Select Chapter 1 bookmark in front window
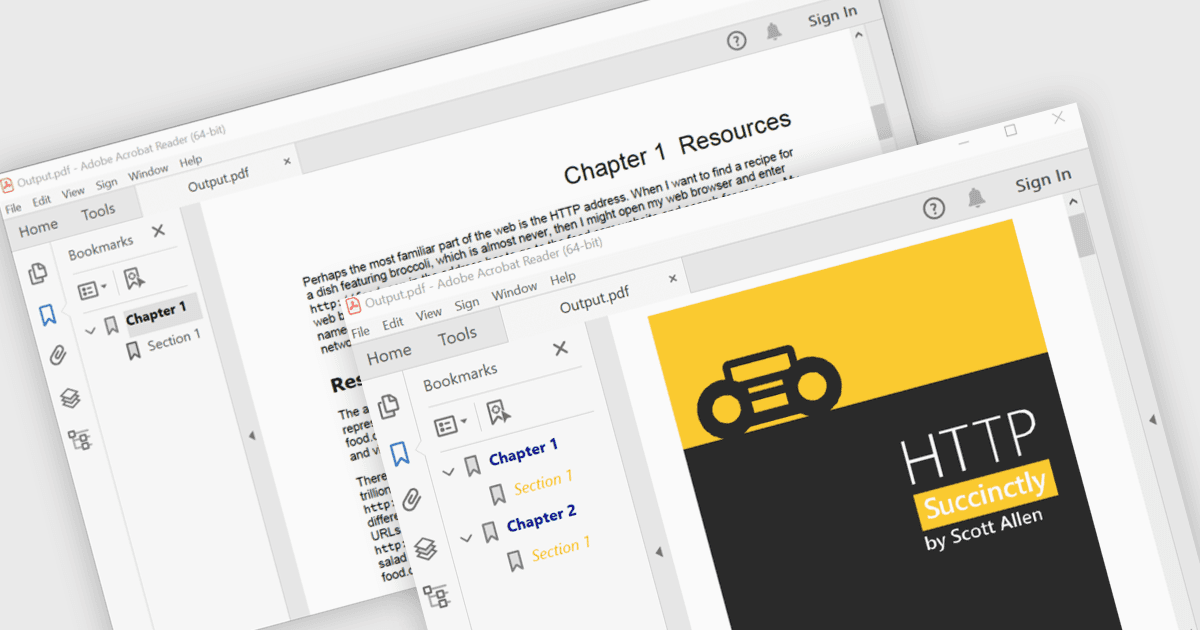Viewport: 1200px width, 630px height. click(523, 452)
